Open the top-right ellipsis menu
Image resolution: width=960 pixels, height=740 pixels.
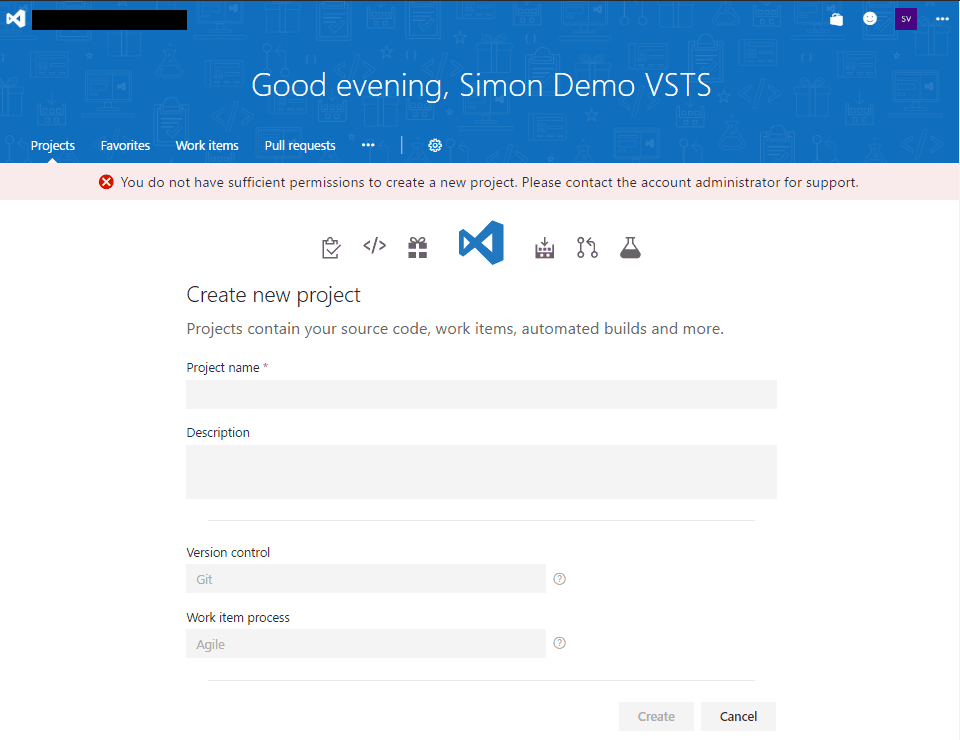tap(942, 19)
